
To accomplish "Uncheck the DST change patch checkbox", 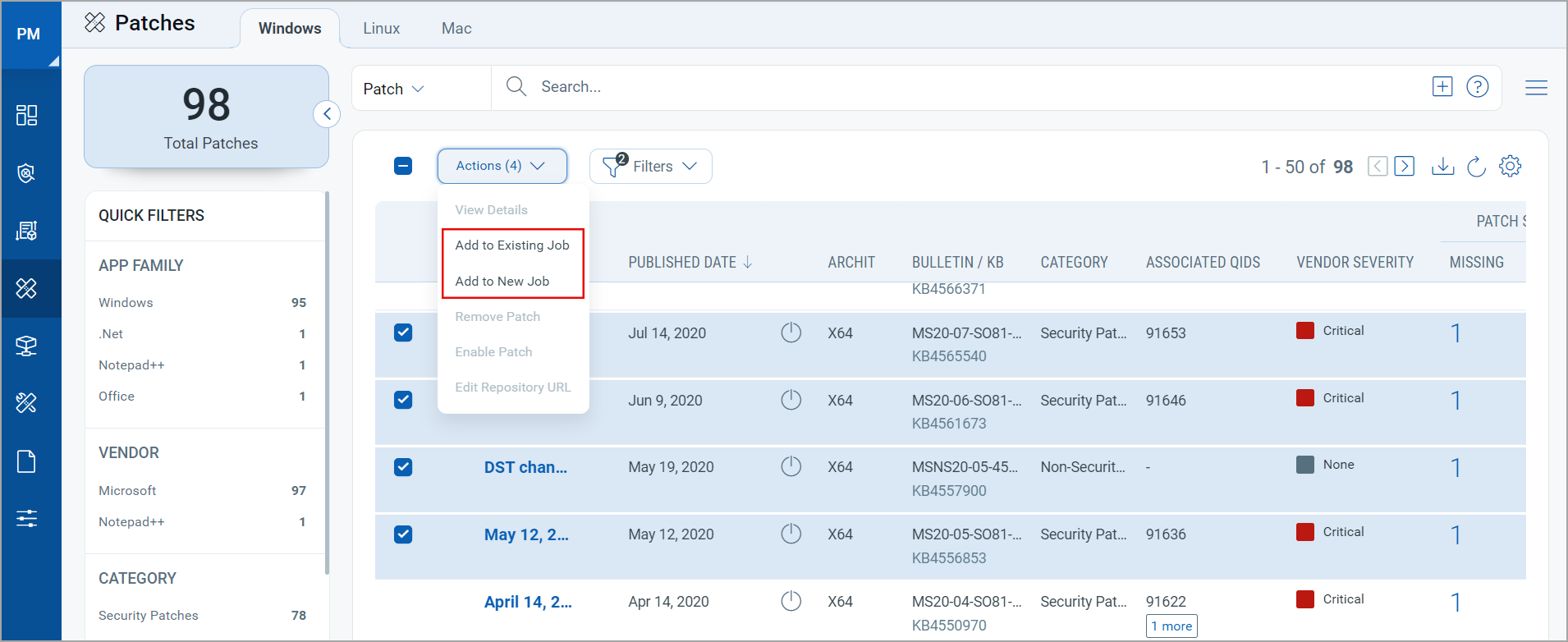I will pyautogui.click(x=403, y=467).
